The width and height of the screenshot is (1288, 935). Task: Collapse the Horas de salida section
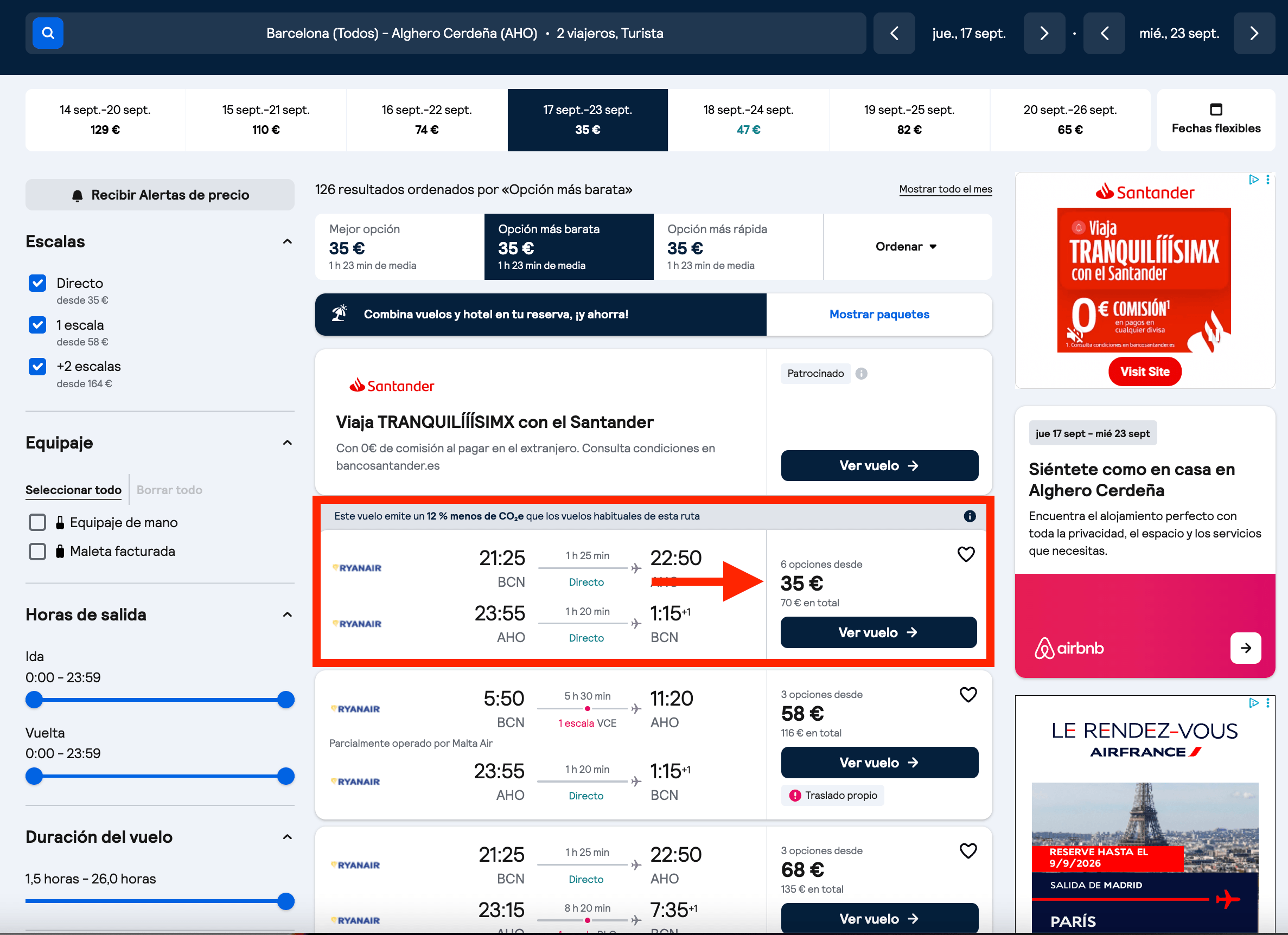click(x=288, y=615)
